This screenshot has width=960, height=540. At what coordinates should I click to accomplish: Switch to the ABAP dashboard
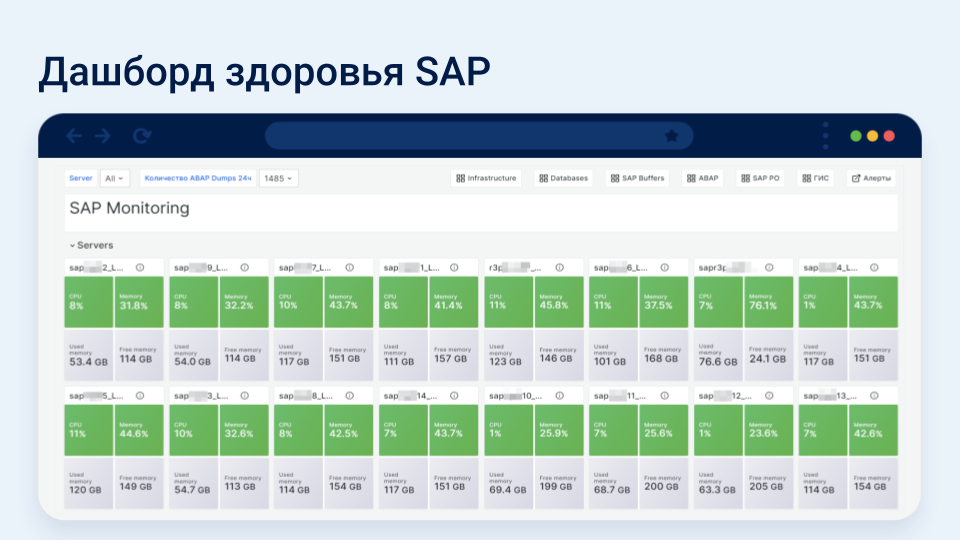702,178
